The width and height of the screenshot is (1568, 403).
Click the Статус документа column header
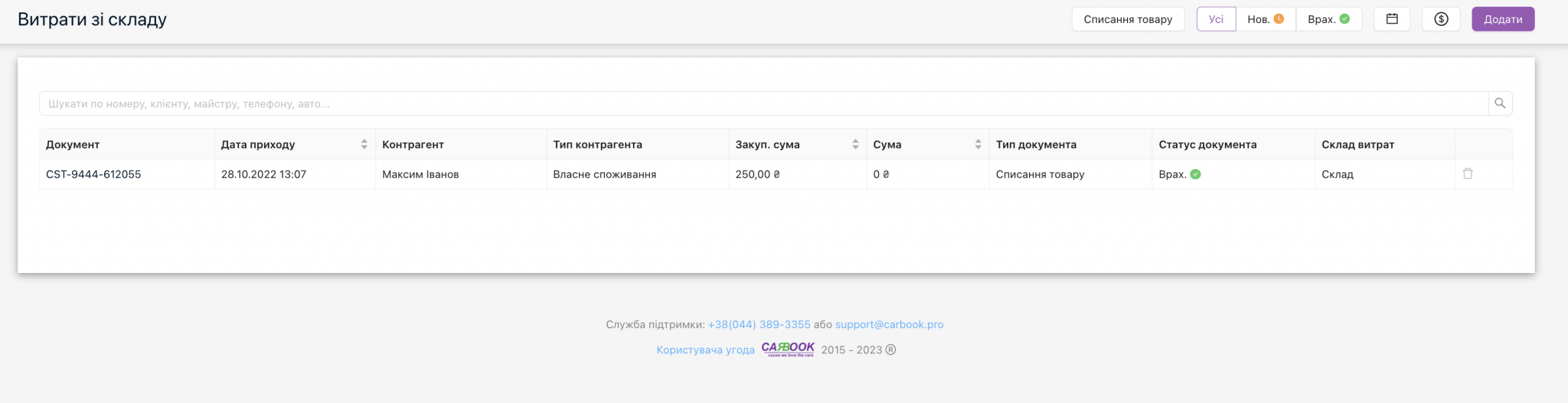pyautogui.click(x=1207, y=145)
